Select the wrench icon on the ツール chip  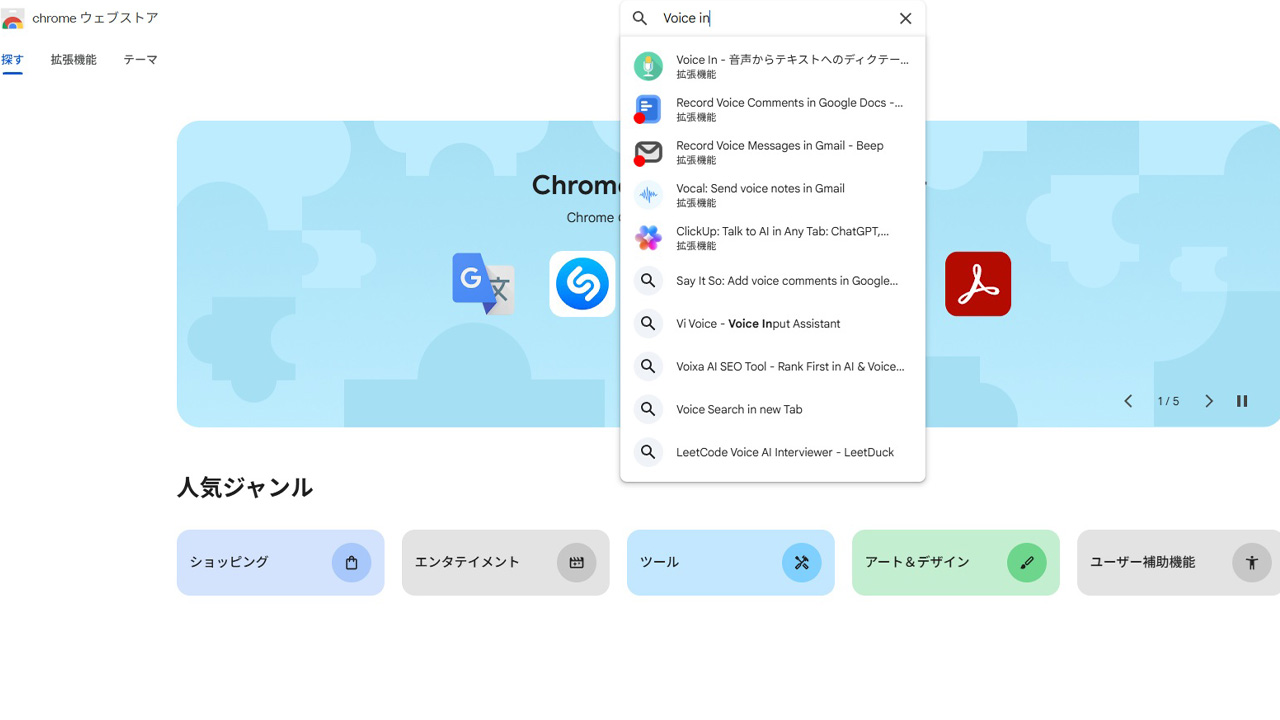click(x=801, y=562)
